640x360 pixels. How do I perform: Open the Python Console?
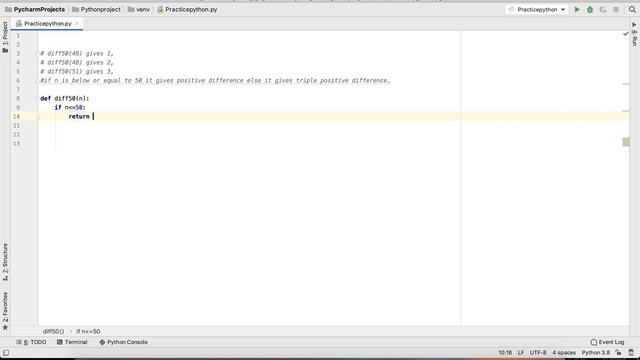[123, 342]
